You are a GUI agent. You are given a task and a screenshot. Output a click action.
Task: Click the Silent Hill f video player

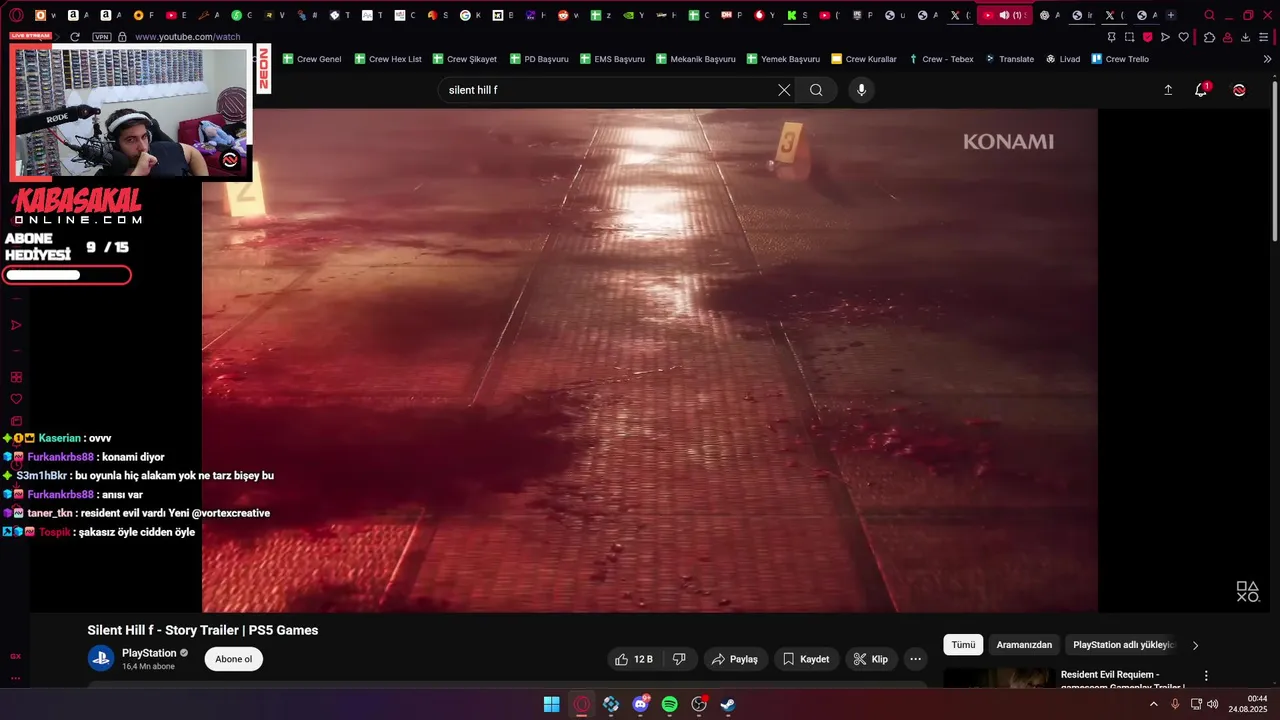click(x=650, y=360)
